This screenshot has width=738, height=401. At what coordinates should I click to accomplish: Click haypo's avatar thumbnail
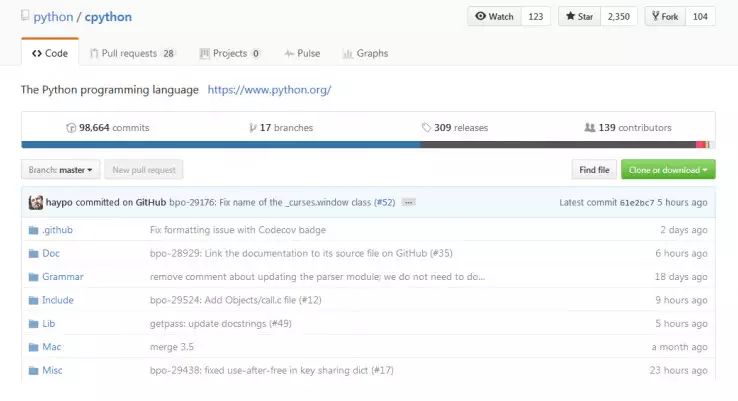pos(36,202)
